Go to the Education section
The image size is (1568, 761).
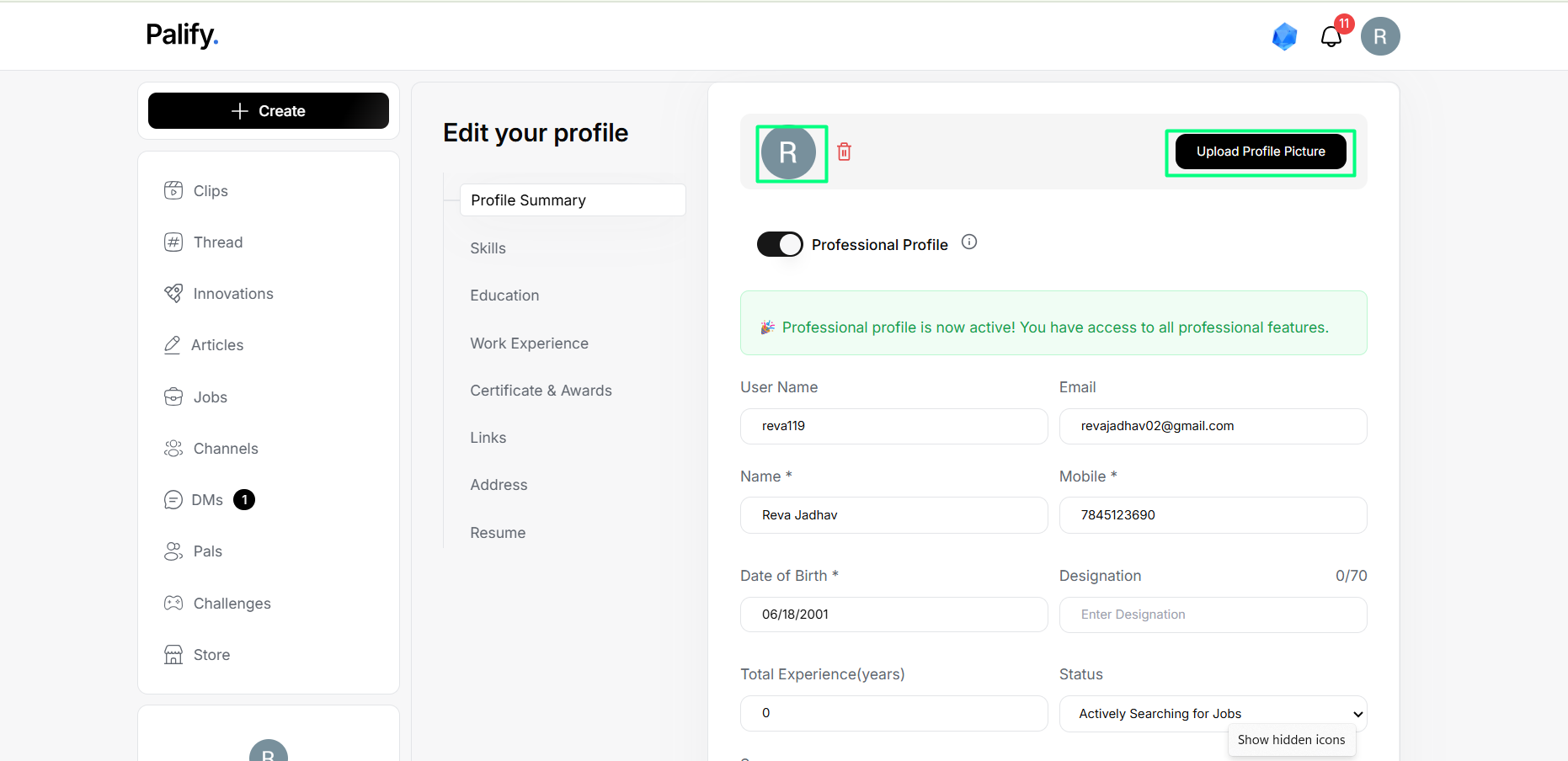pos(504,295)
